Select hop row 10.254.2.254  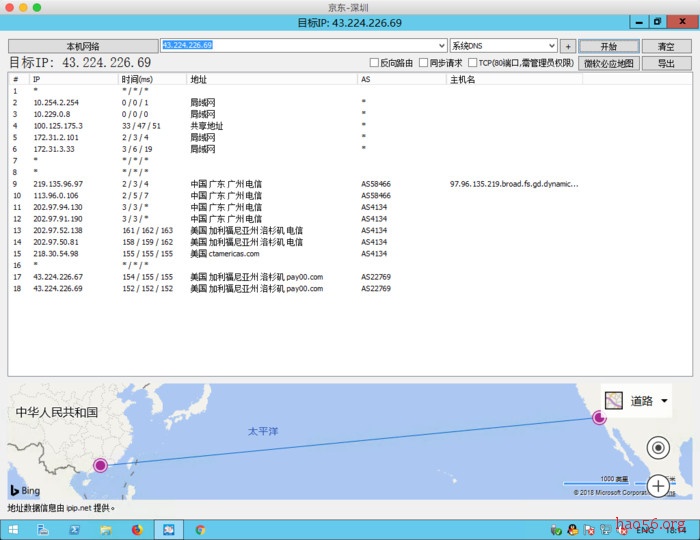coord(350,103)
